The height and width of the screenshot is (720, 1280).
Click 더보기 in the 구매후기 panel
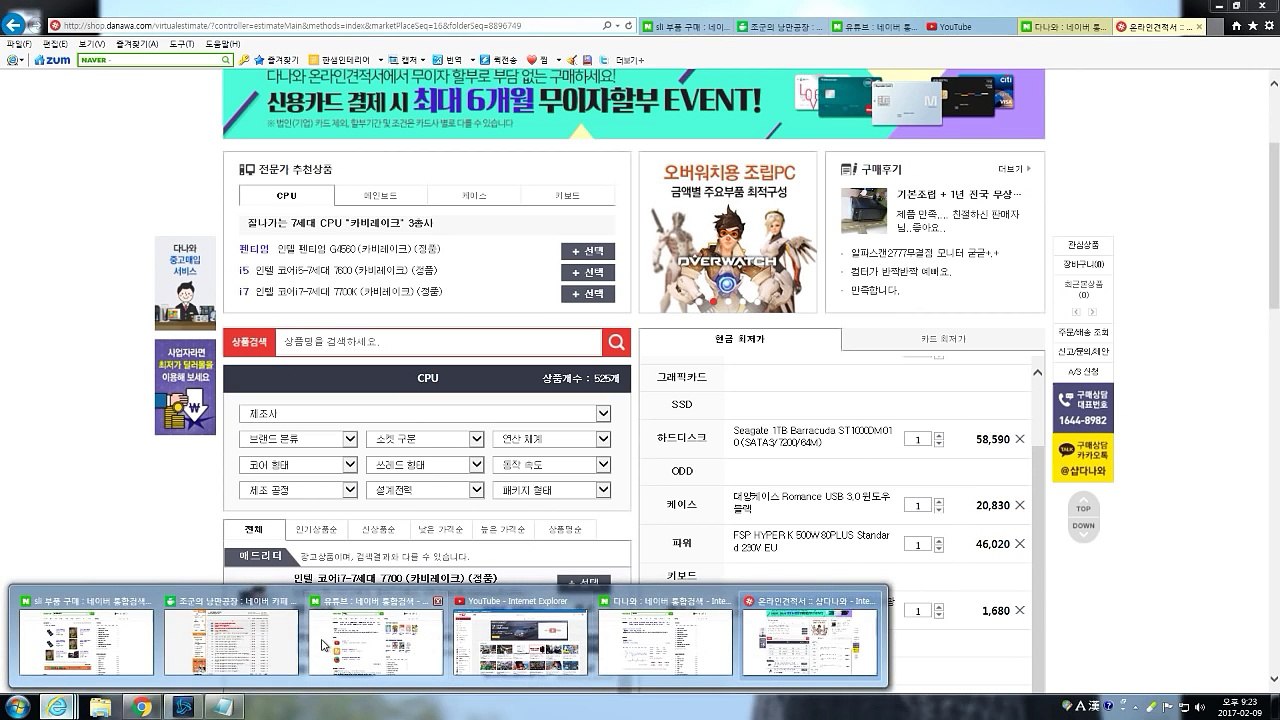[1014, 169]
